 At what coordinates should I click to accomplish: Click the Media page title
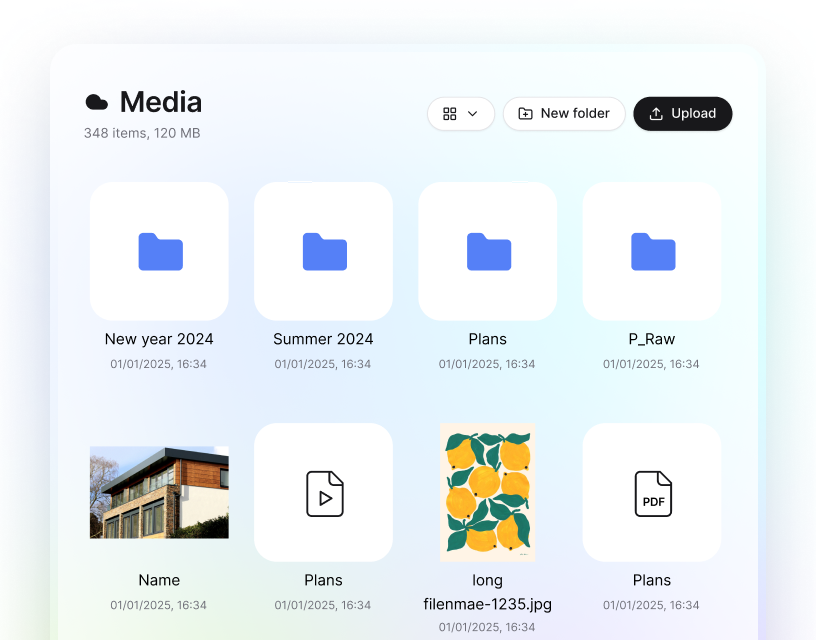click(160, 102)
